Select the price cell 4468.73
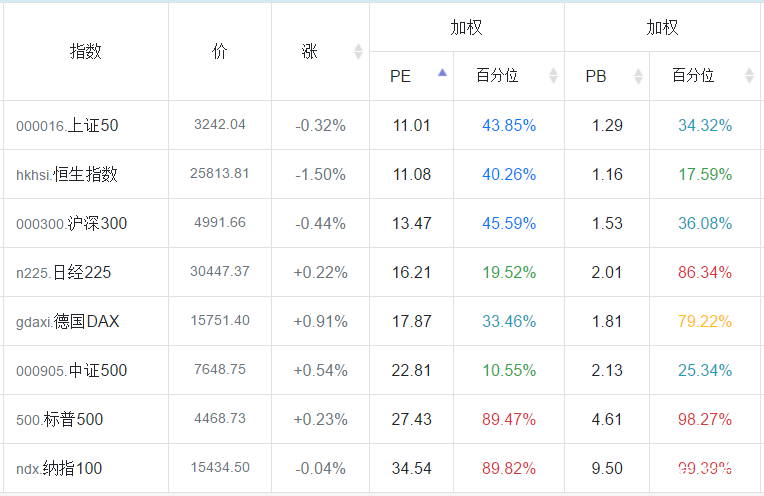Image resolution: width=764 pixels, height=496 pixels. [220, 419]
